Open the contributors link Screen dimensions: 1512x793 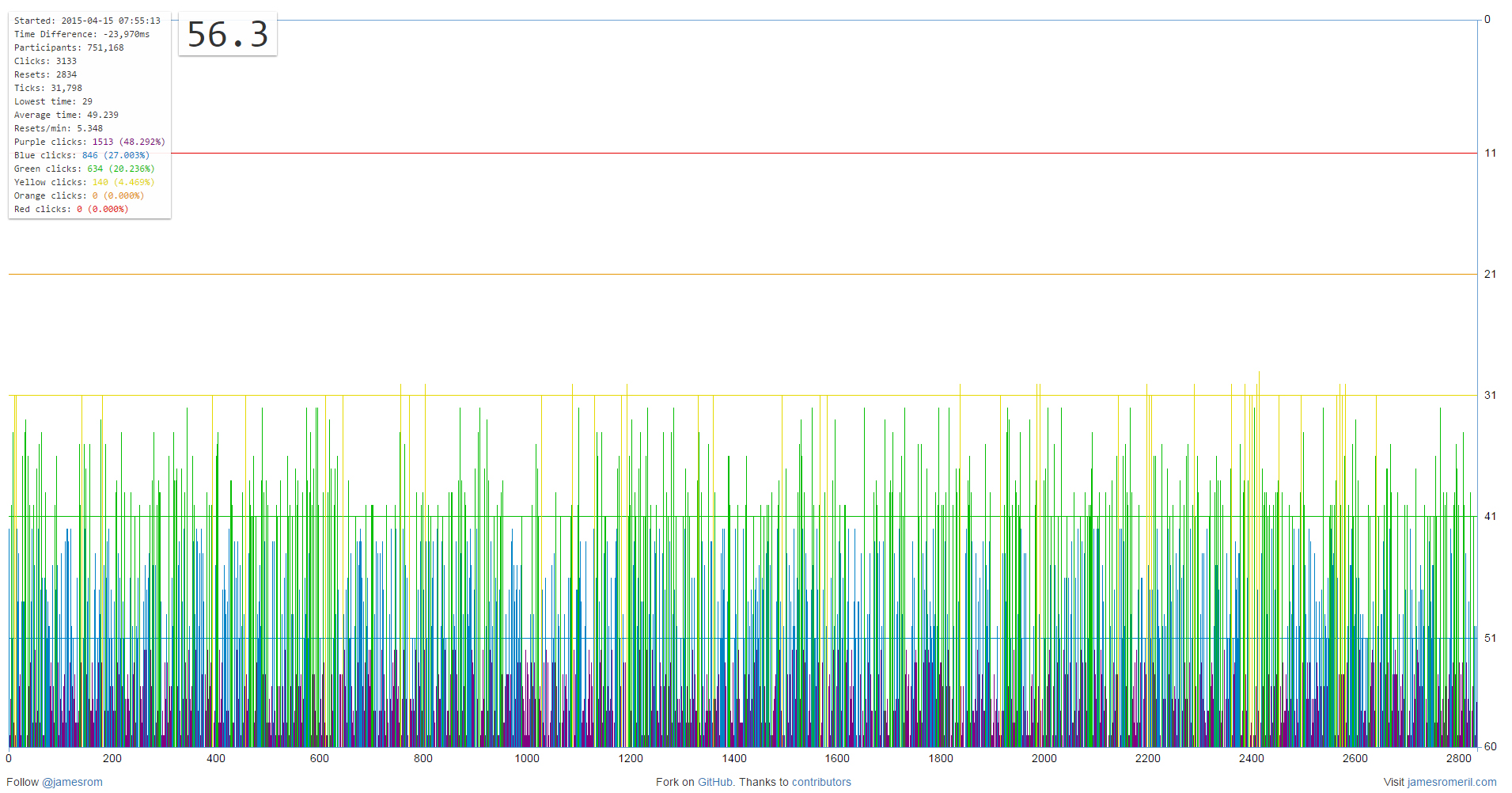pyautogui.click(x=821, y=782)
